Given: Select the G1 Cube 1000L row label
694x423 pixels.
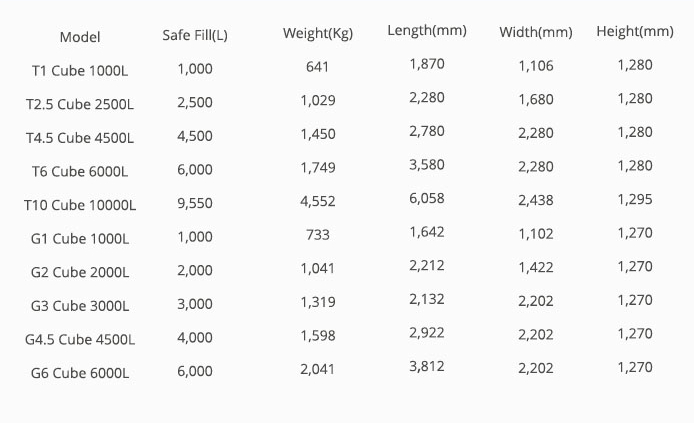Looking at the screenshot, I should 80,239.
